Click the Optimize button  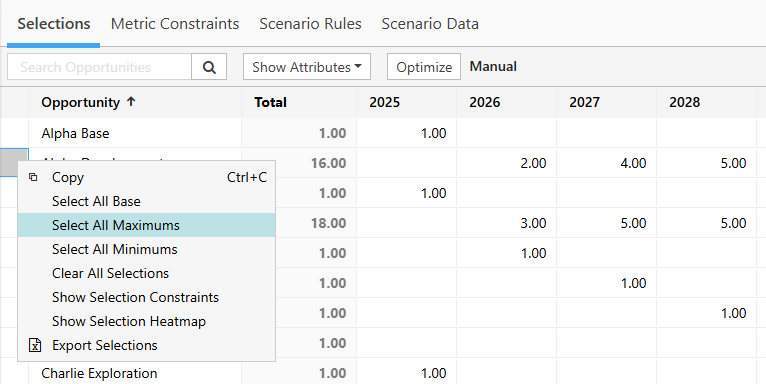point(424,67)
